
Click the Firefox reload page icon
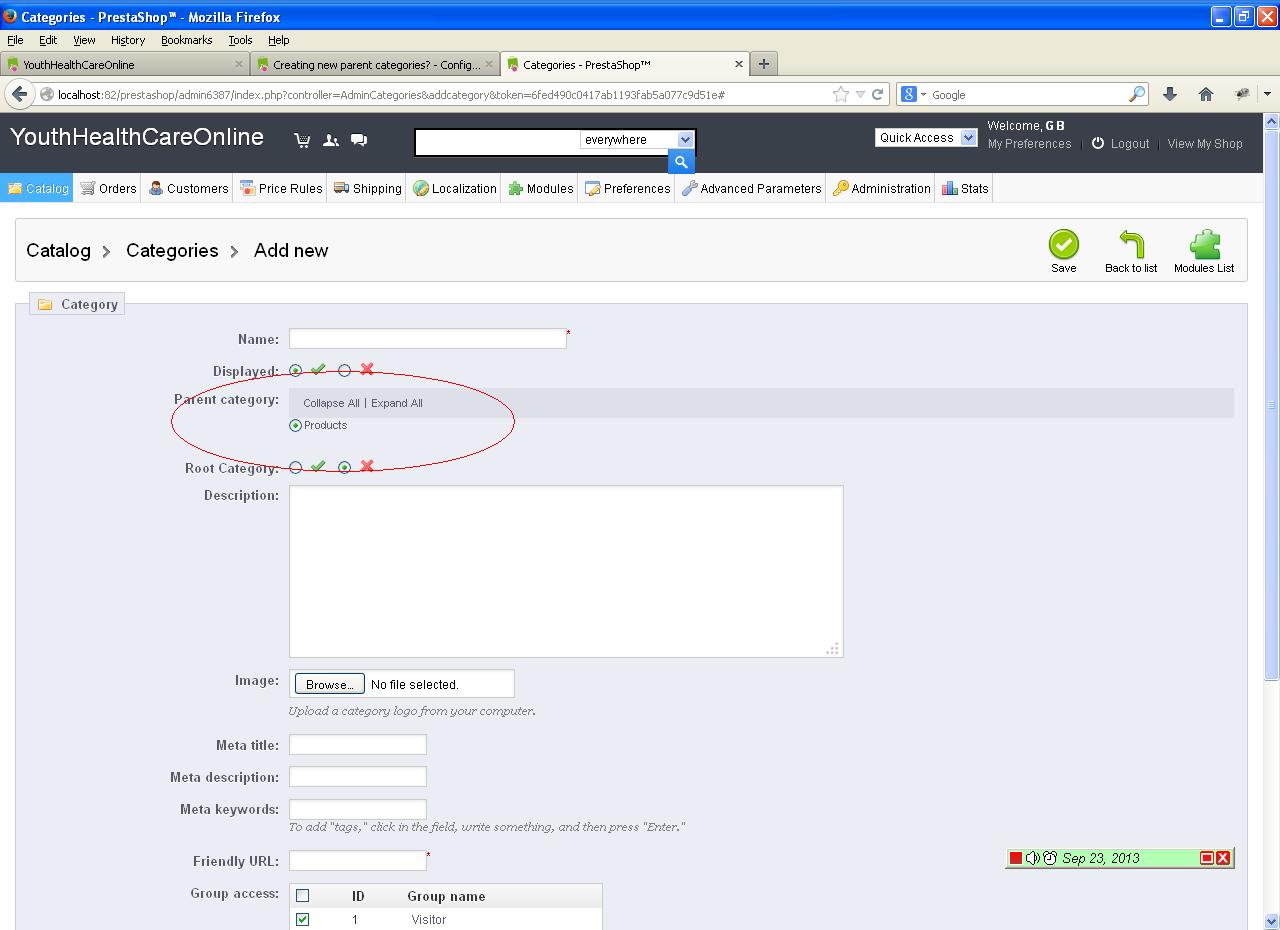coord(877,94)
